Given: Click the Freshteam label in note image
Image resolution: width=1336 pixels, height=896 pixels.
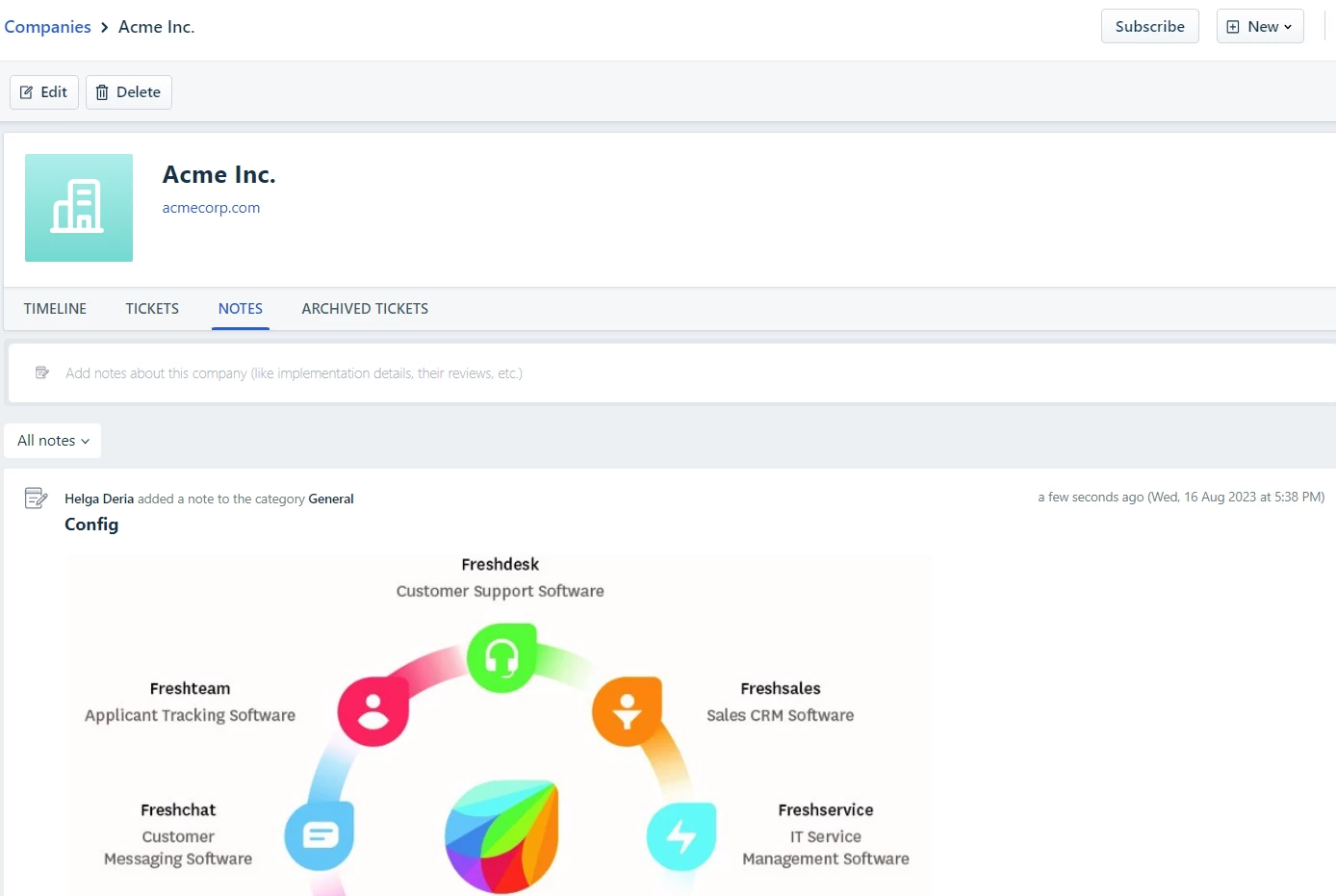Looking at the screenshot, I should [190, 689].
